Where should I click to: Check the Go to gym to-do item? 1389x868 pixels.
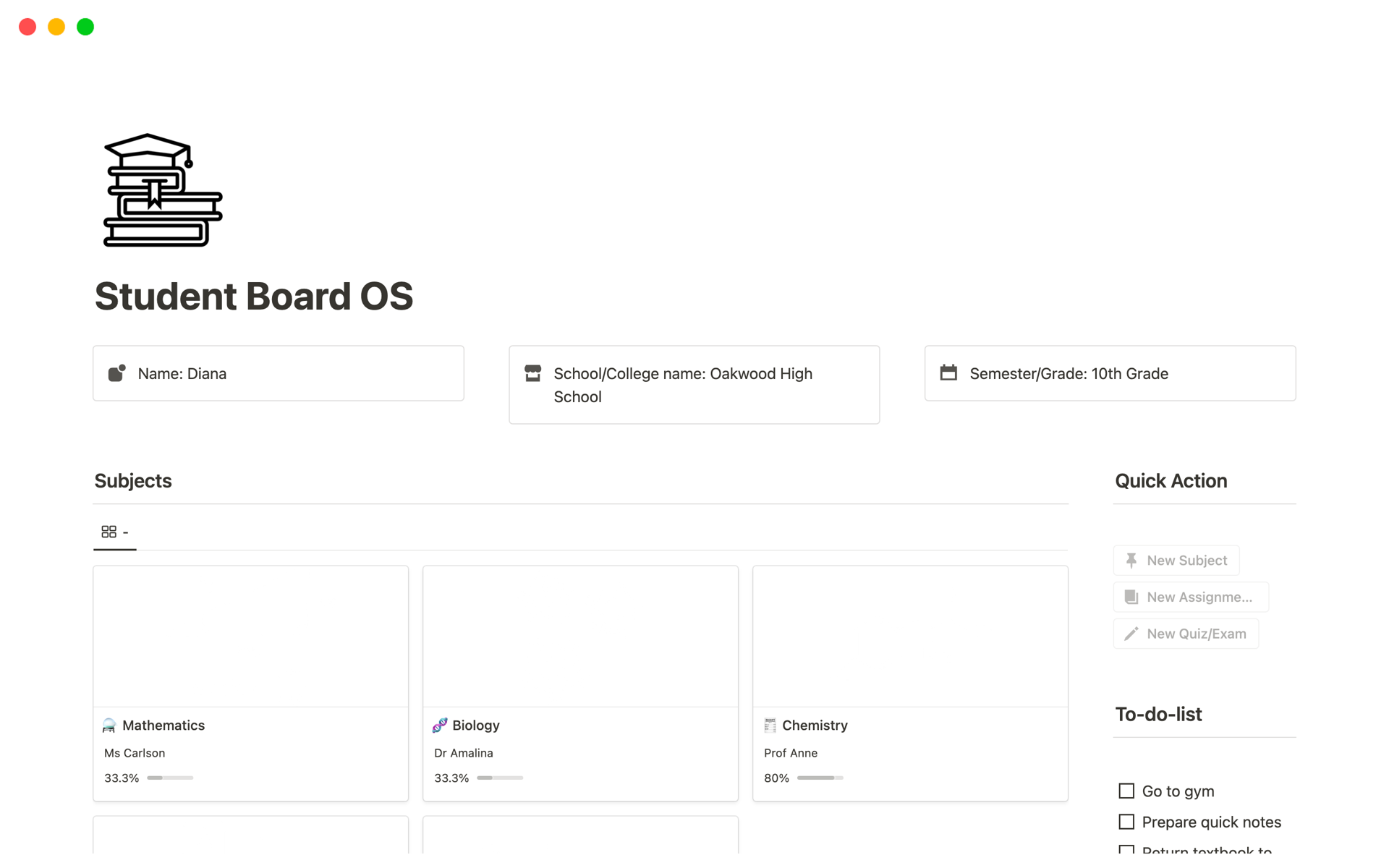tap(1126, 791)
